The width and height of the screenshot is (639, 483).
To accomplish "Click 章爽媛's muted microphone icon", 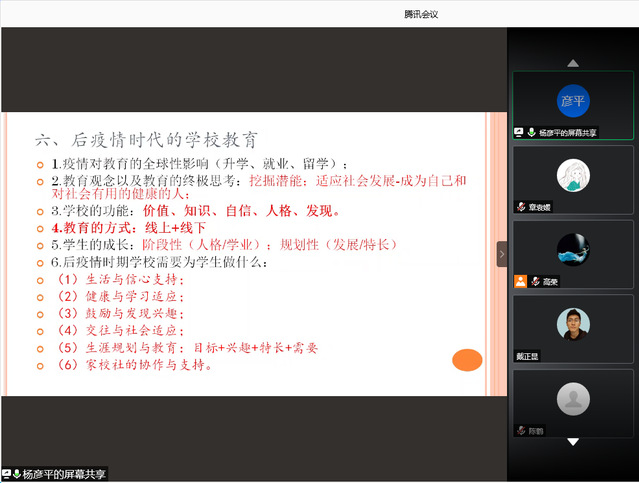I will click(x=521, y=207).
